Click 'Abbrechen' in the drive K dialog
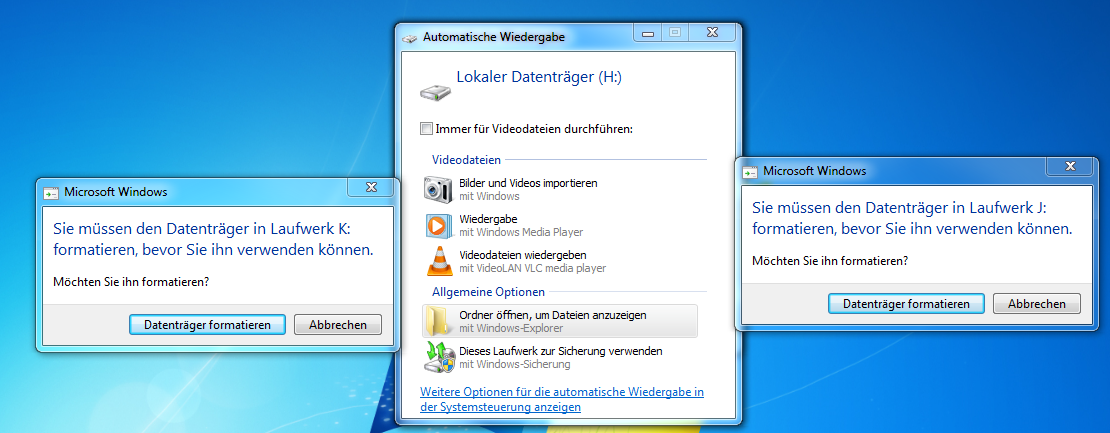 (x=338, y=325)
